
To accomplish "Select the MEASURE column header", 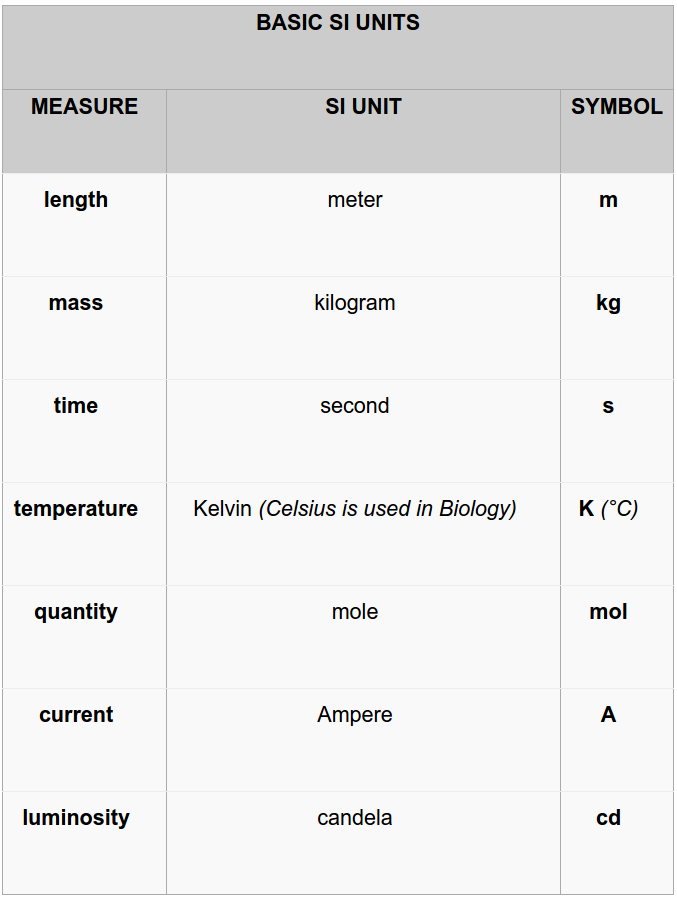I will click(84, 107).
